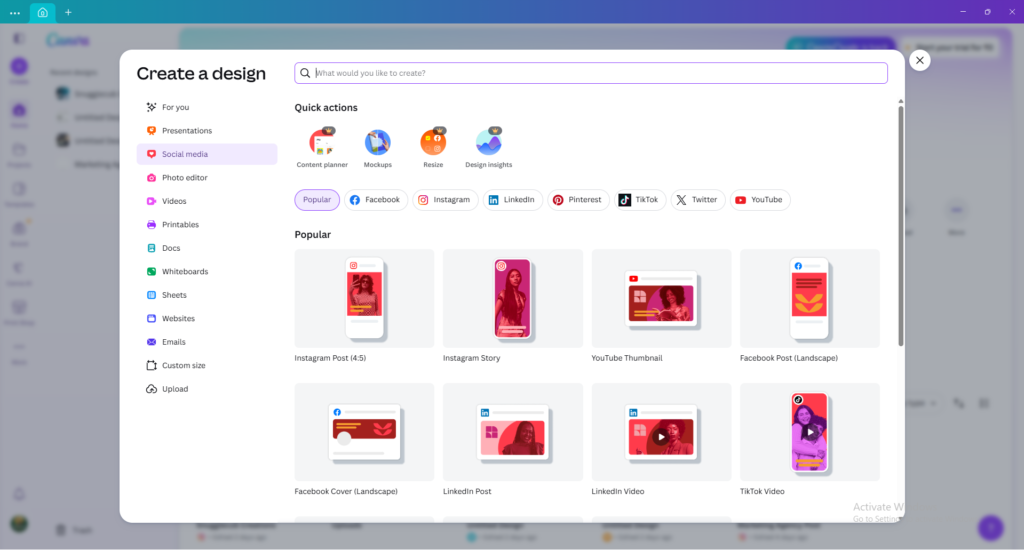1024x550 pixels.
Task: Select the Presentations category
Action: coord(207,131)
